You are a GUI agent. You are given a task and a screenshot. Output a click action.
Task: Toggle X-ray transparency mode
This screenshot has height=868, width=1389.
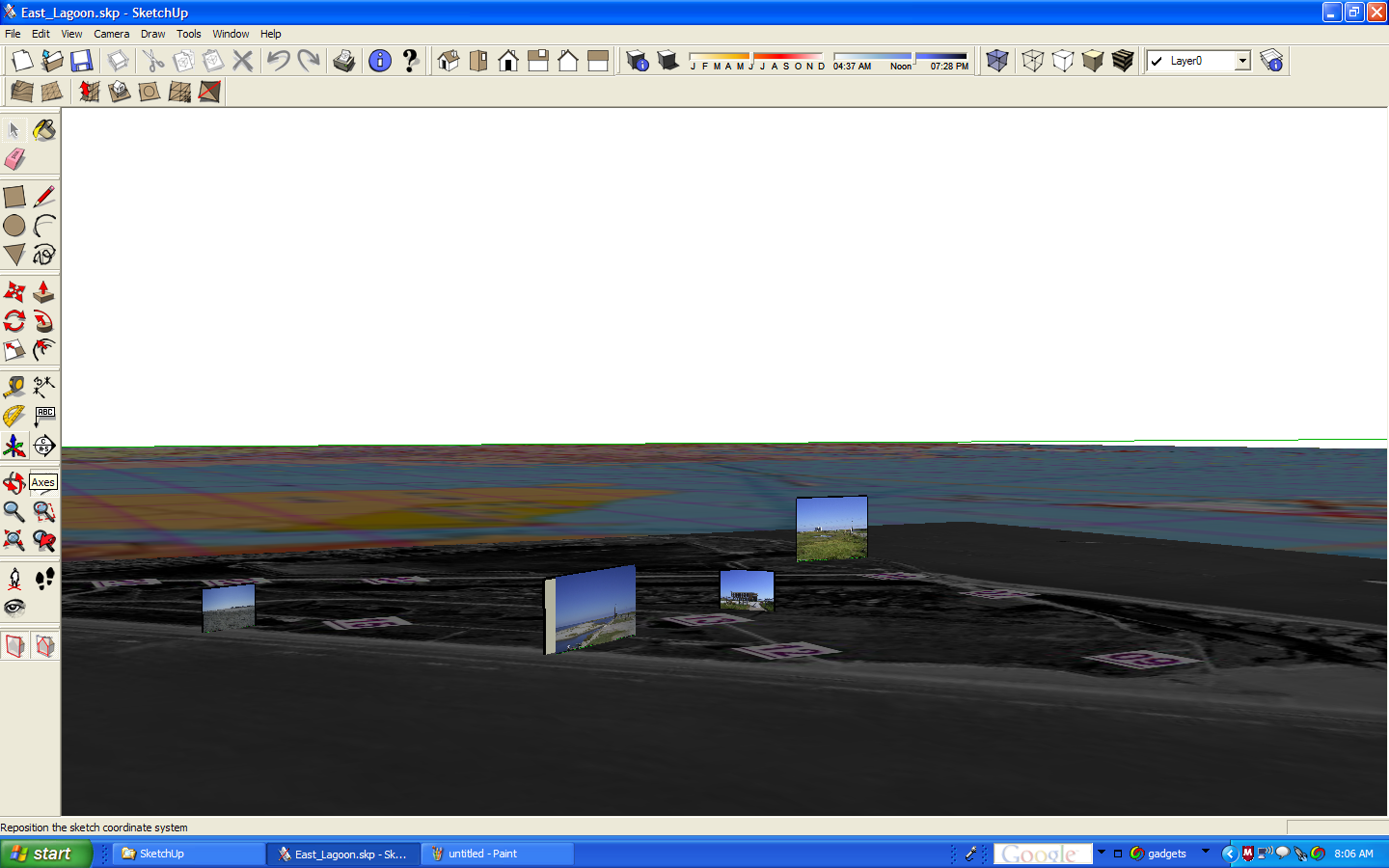[997, 61]
